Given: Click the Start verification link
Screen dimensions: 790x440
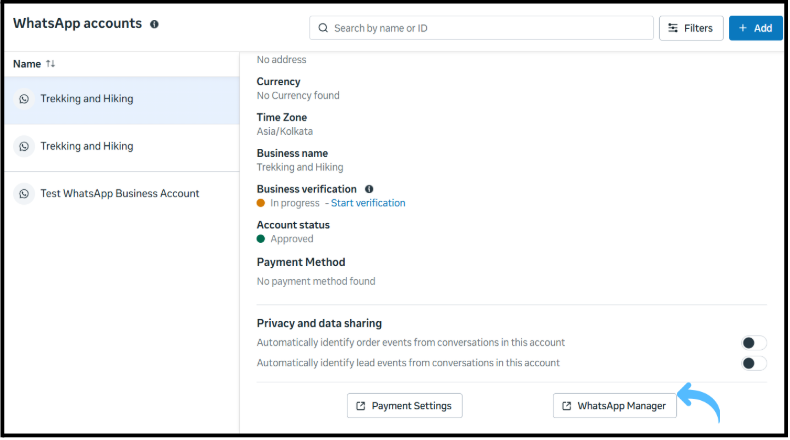Looking at the screenshot, I should [368, 203].
